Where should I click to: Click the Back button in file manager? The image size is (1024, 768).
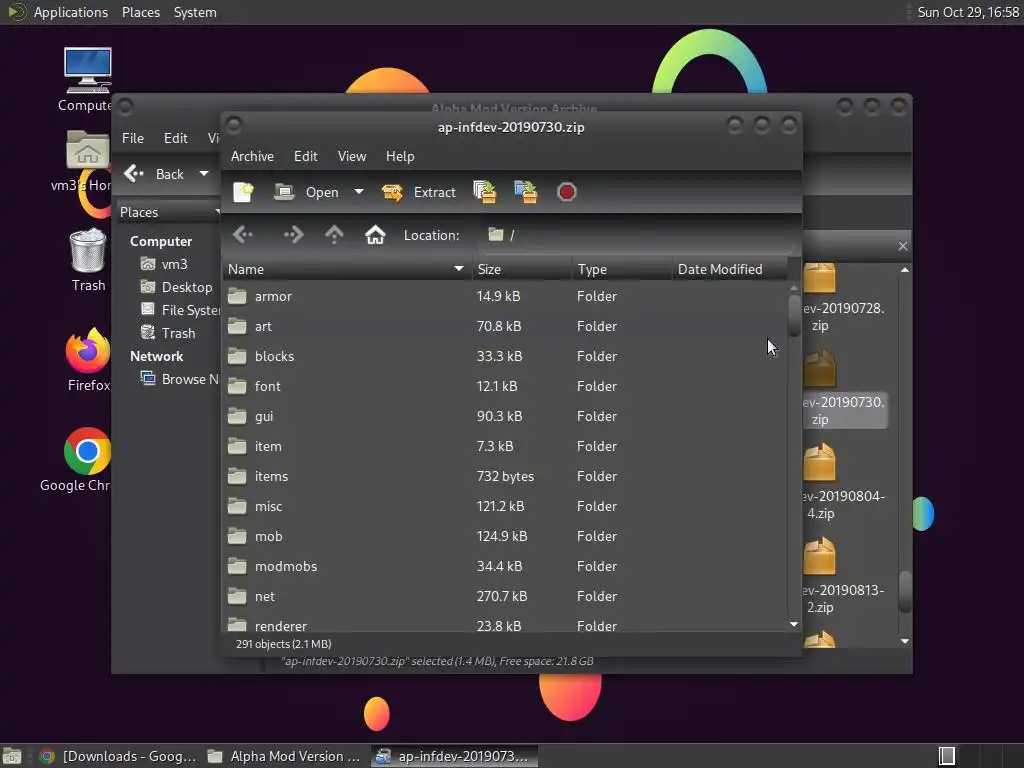[x=155, y=174]
